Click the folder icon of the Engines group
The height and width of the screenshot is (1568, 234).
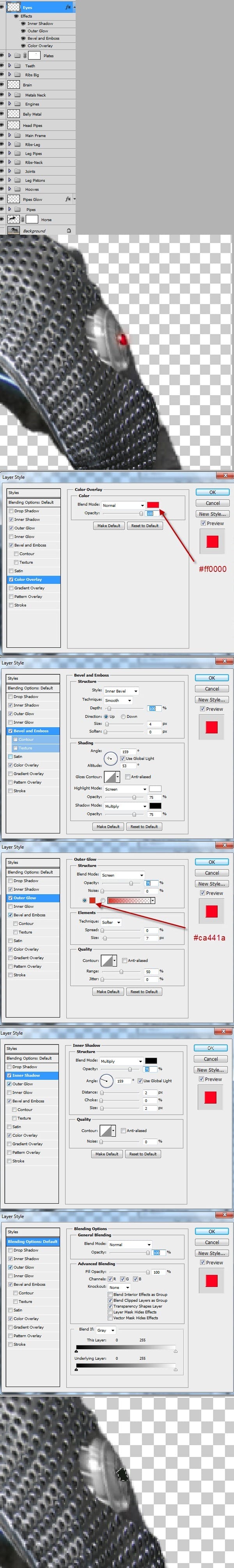point(17,104)
